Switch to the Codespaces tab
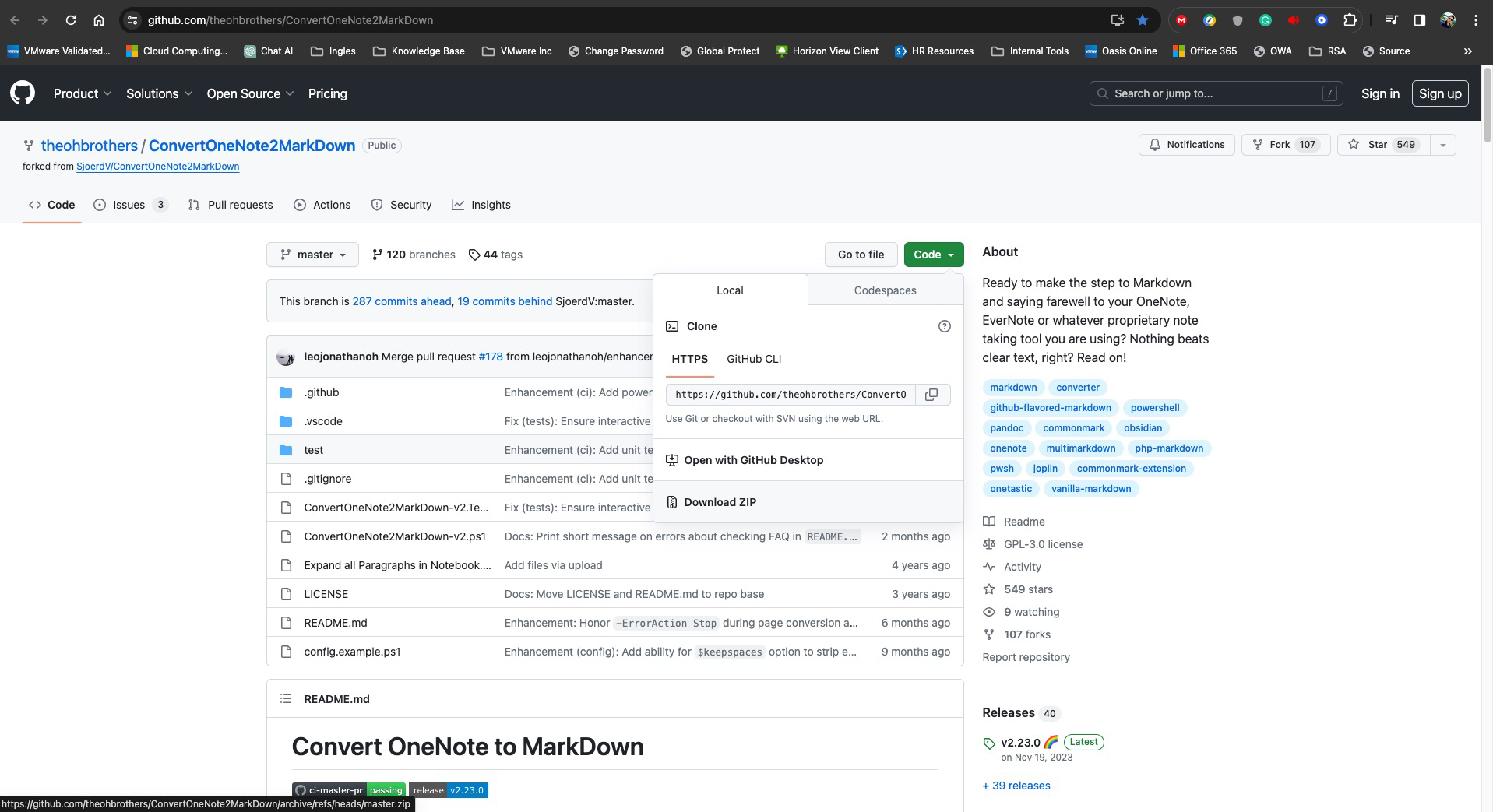 [x=886, y=290]
